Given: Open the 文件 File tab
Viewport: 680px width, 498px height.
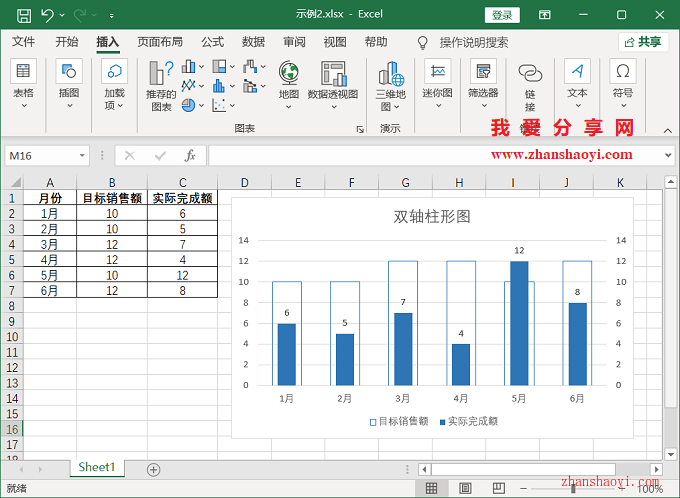Looking at the screenshot, I should pos(23,42).
